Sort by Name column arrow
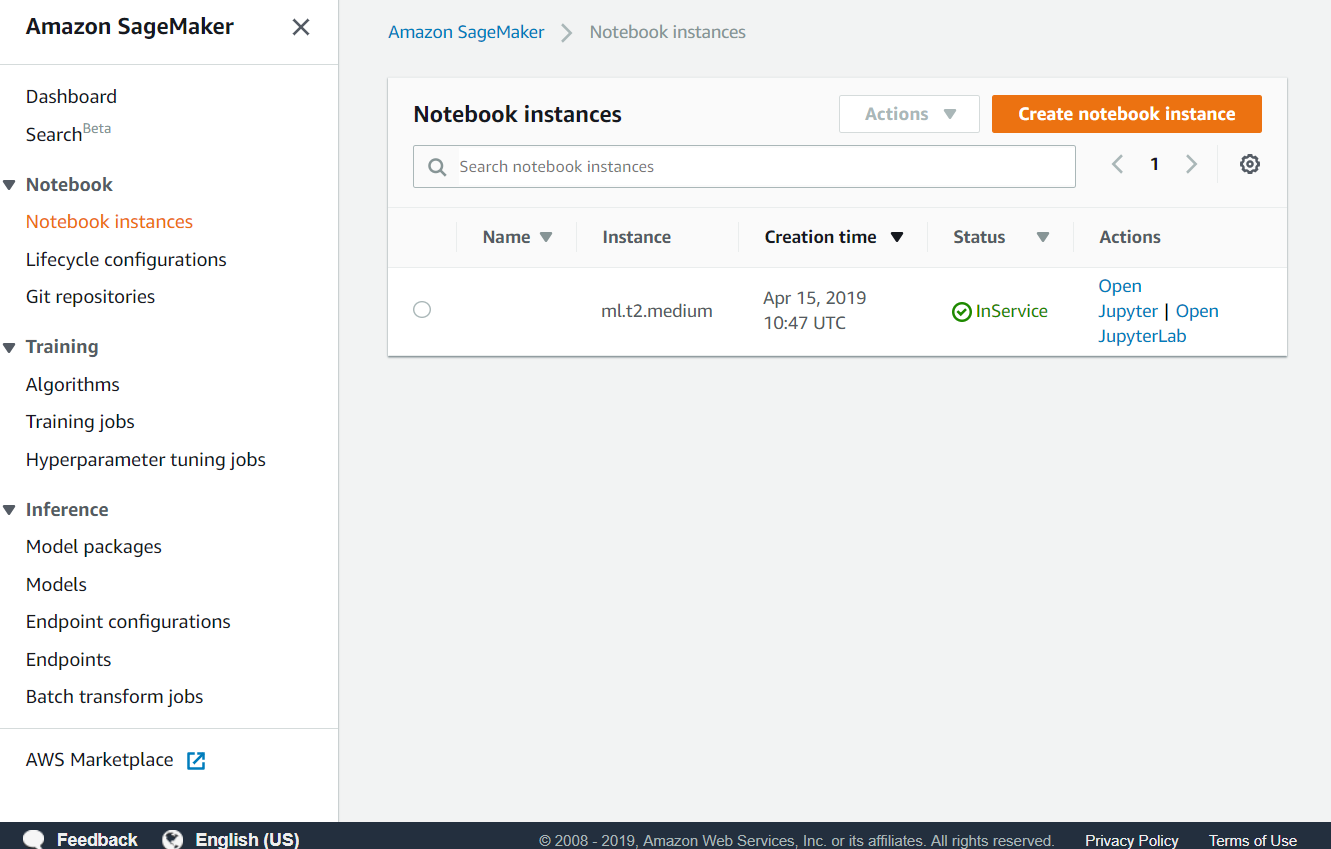The width and height of the screenshot is (1331, 849). pyautogui.click(x=546, y=238)
